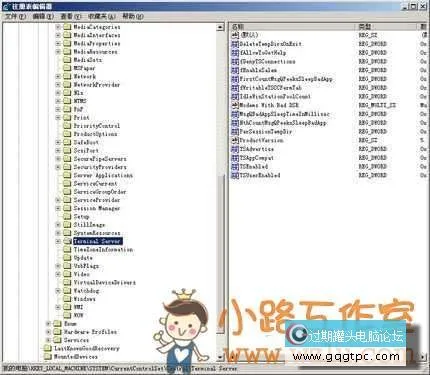Click the open folder icon of Terminal Server
The width and height of the screenshot is (430, 375).
[68, 241]
